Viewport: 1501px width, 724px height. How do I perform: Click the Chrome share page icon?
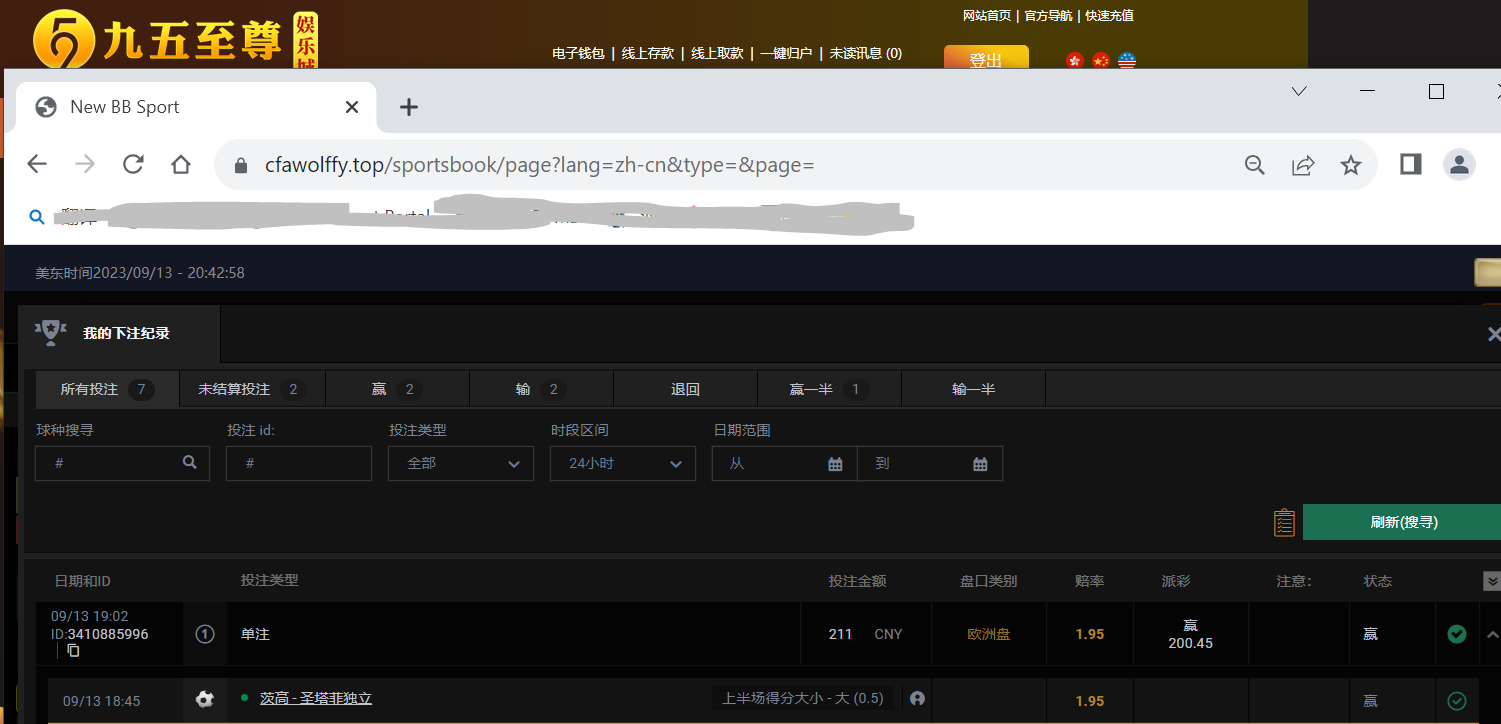tap(1303, 165)
